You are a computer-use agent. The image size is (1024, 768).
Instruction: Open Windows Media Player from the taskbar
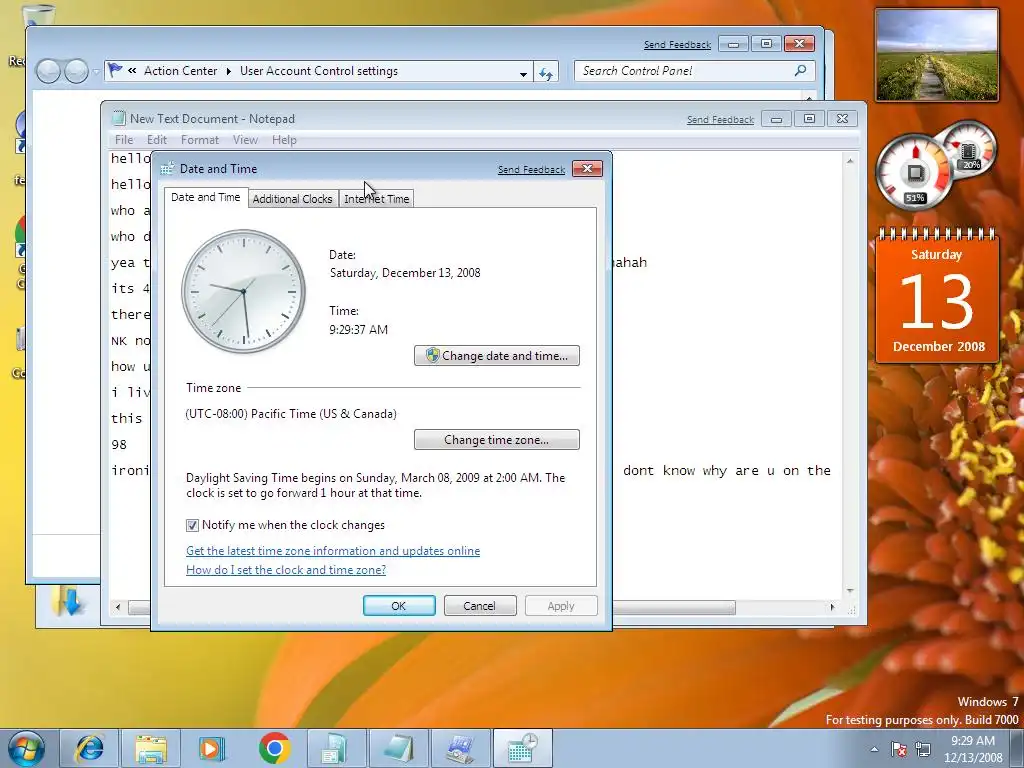click(212, 748)
